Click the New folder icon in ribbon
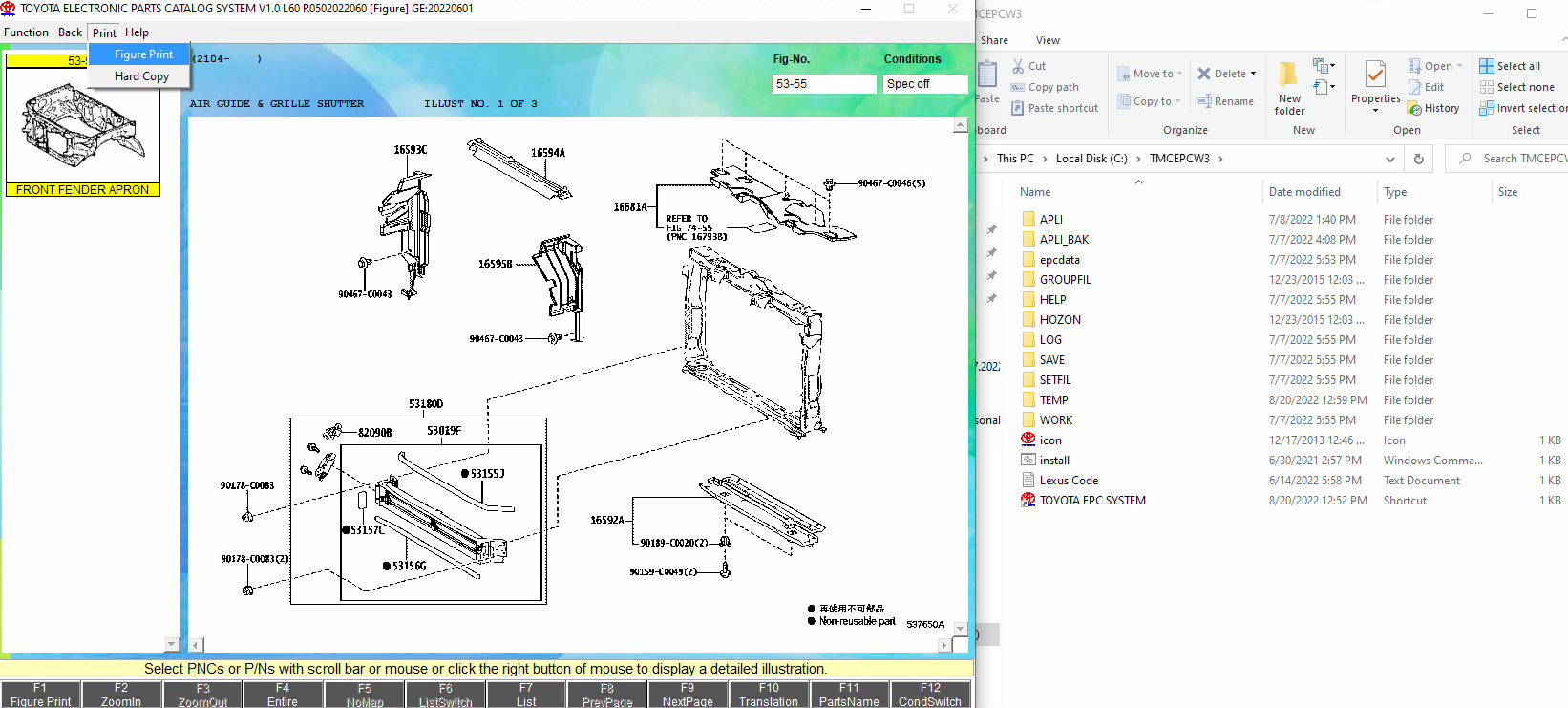Screen dimensions: 1568x708 1288,76
